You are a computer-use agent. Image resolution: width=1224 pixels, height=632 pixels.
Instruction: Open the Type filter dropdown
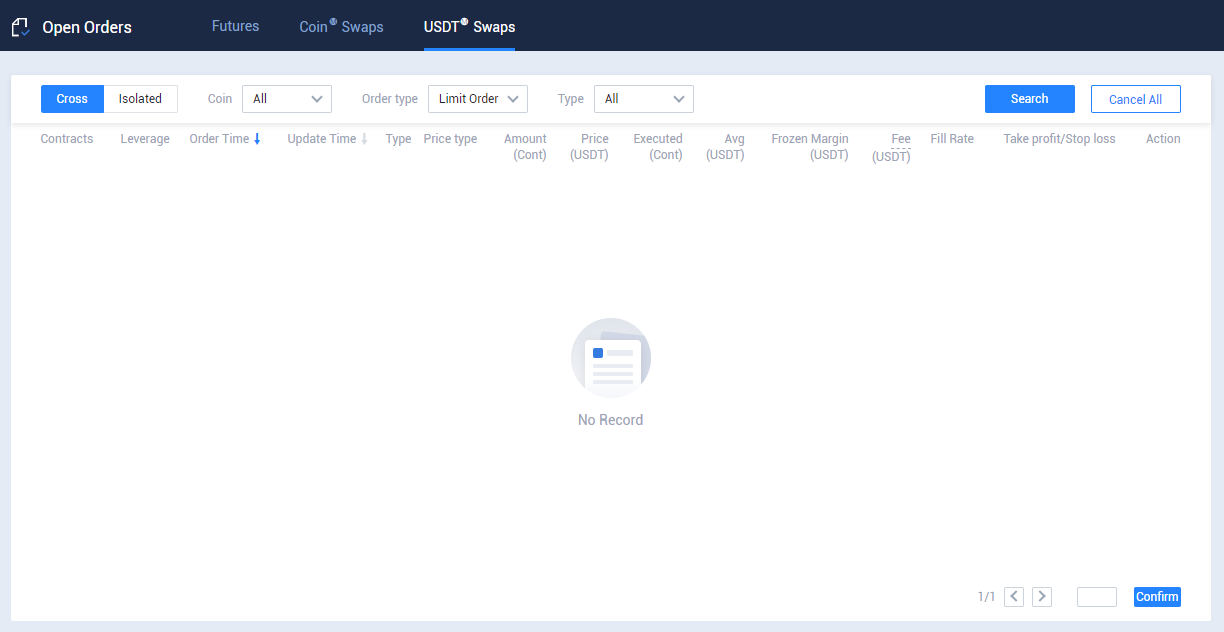(643, 99)
